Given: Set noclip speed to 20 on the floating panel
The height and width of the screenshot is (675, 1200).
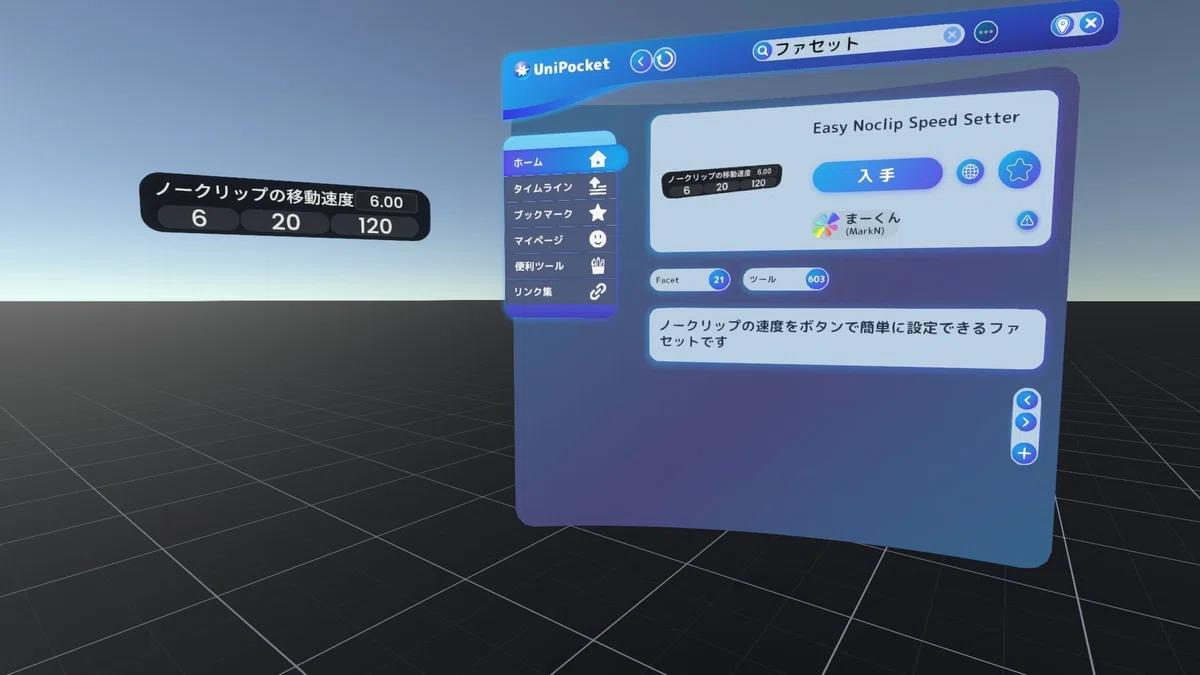Looking at the screenshot, I should pos(286,223).
